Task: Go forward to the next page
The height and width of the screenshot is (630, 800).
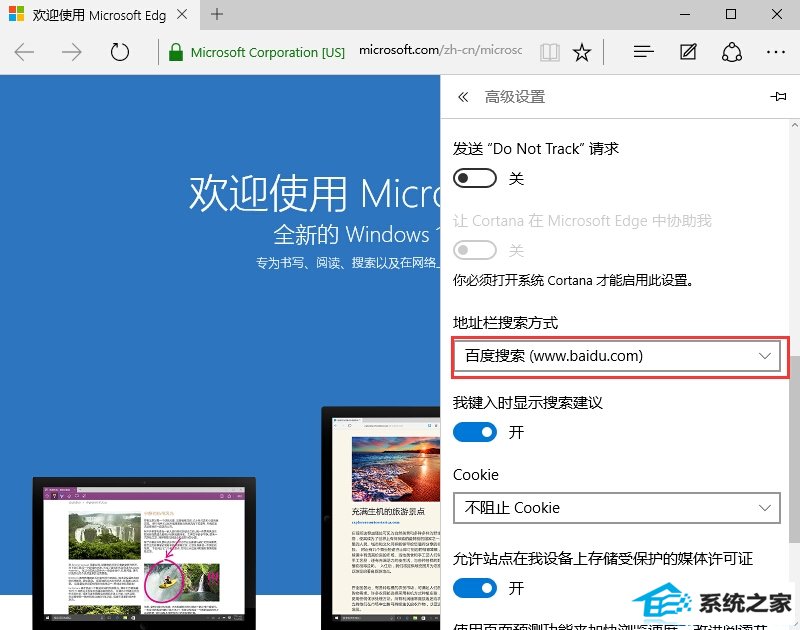Action: click(71, 52)
